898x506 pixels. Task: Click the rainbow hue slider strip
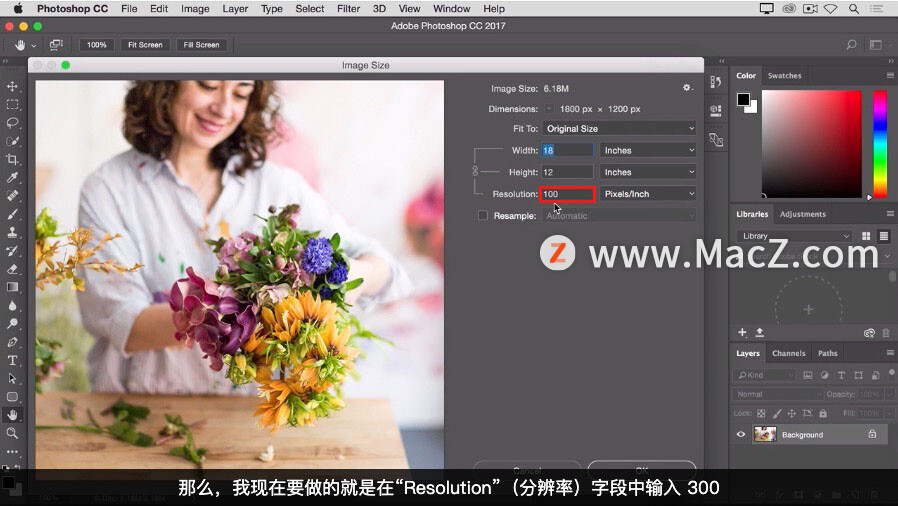point(880,144)
